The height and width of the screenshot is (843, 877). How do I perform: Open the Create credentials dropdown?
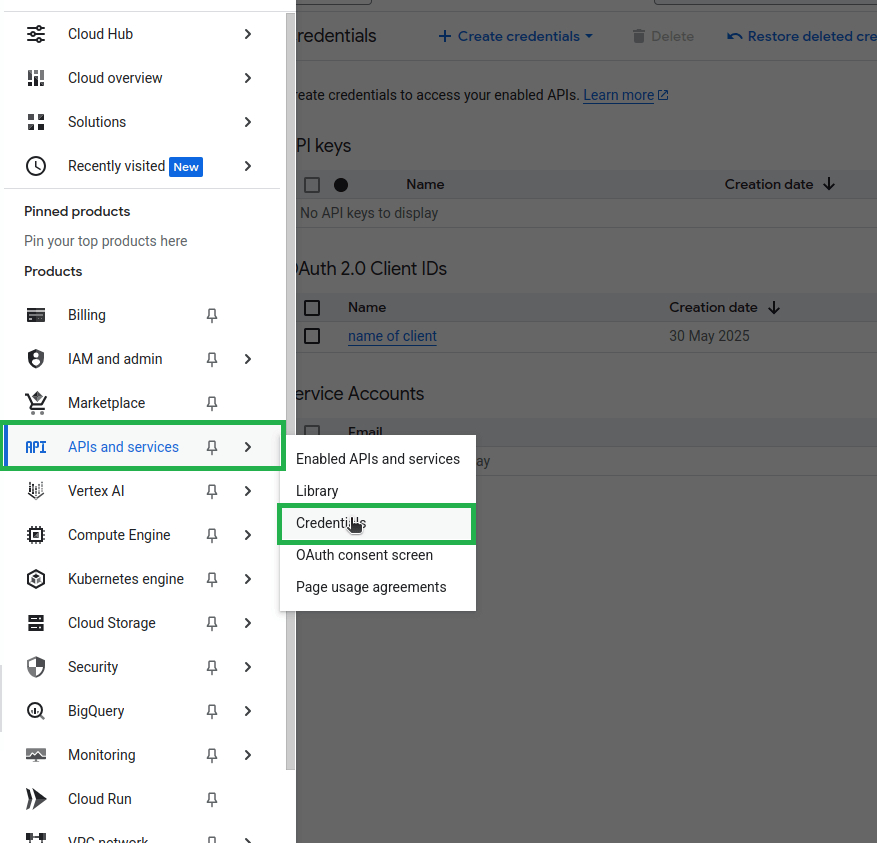click(516, 36)
